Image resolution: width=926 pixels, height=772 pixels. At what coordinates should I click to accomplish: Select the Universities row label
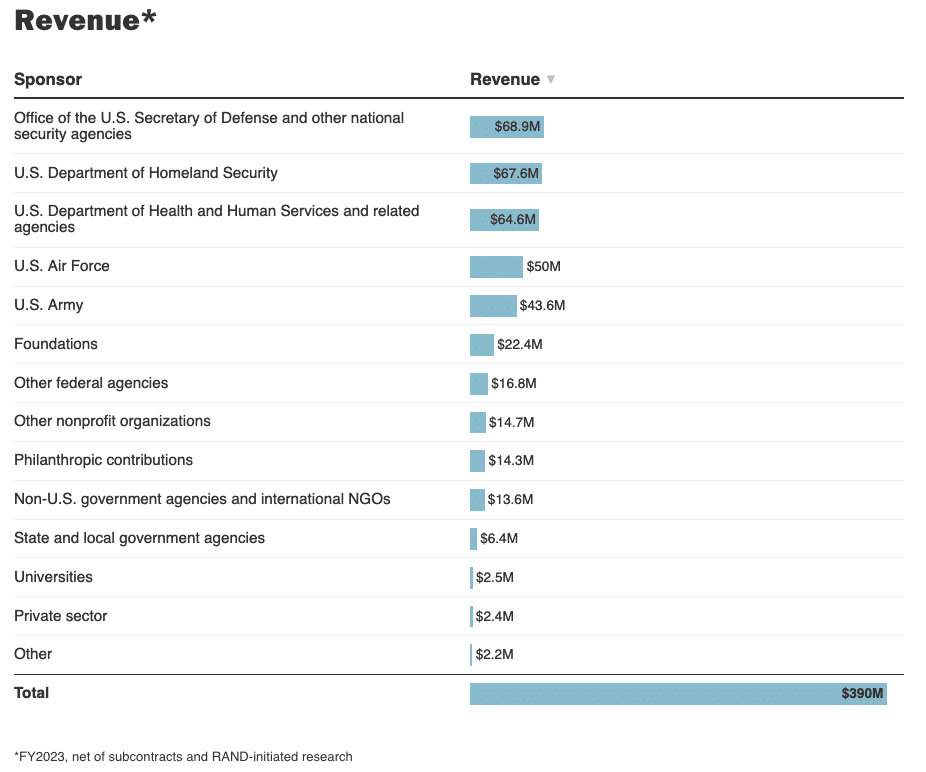point(53,577)
